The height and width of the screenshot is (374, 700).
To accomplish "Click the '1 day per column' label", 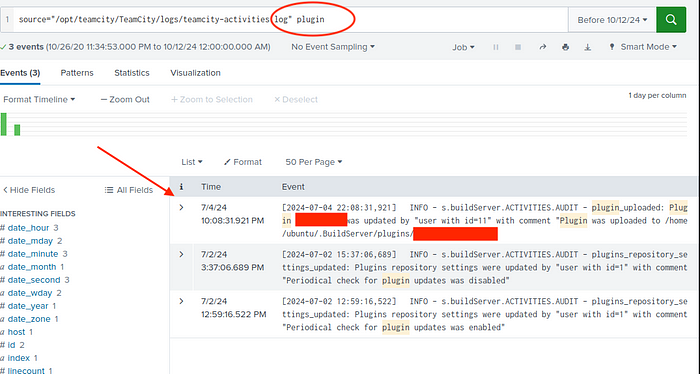I will [657, 95].
